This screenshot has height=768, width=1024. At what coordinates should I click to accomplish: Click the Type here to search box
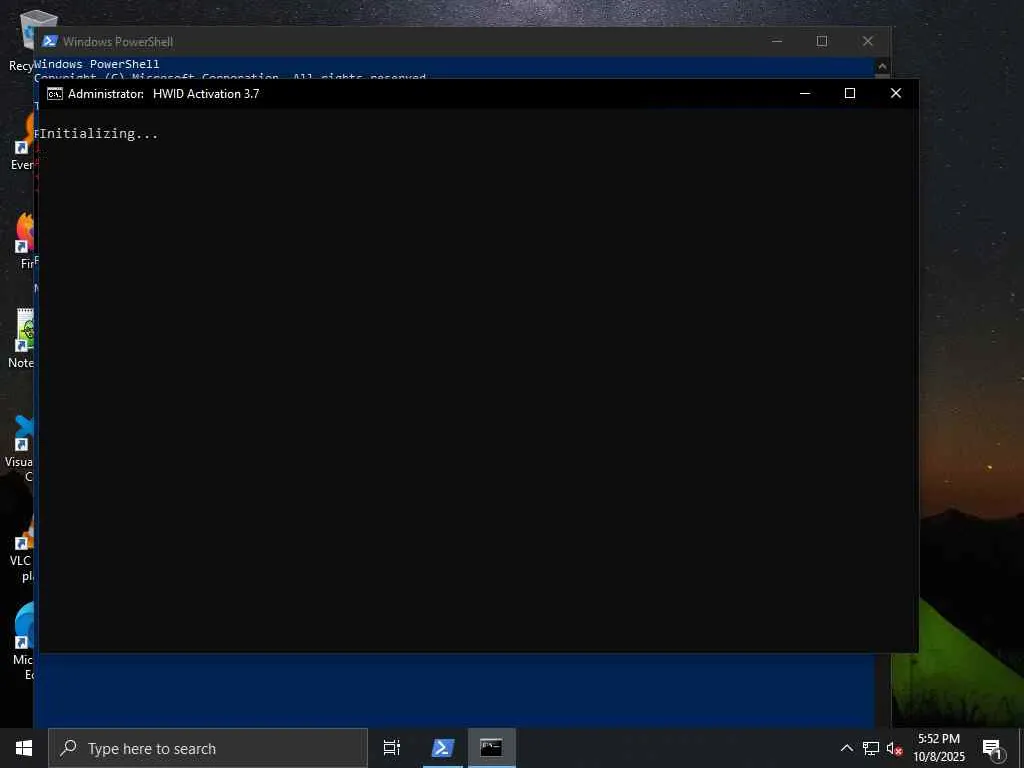208,748
